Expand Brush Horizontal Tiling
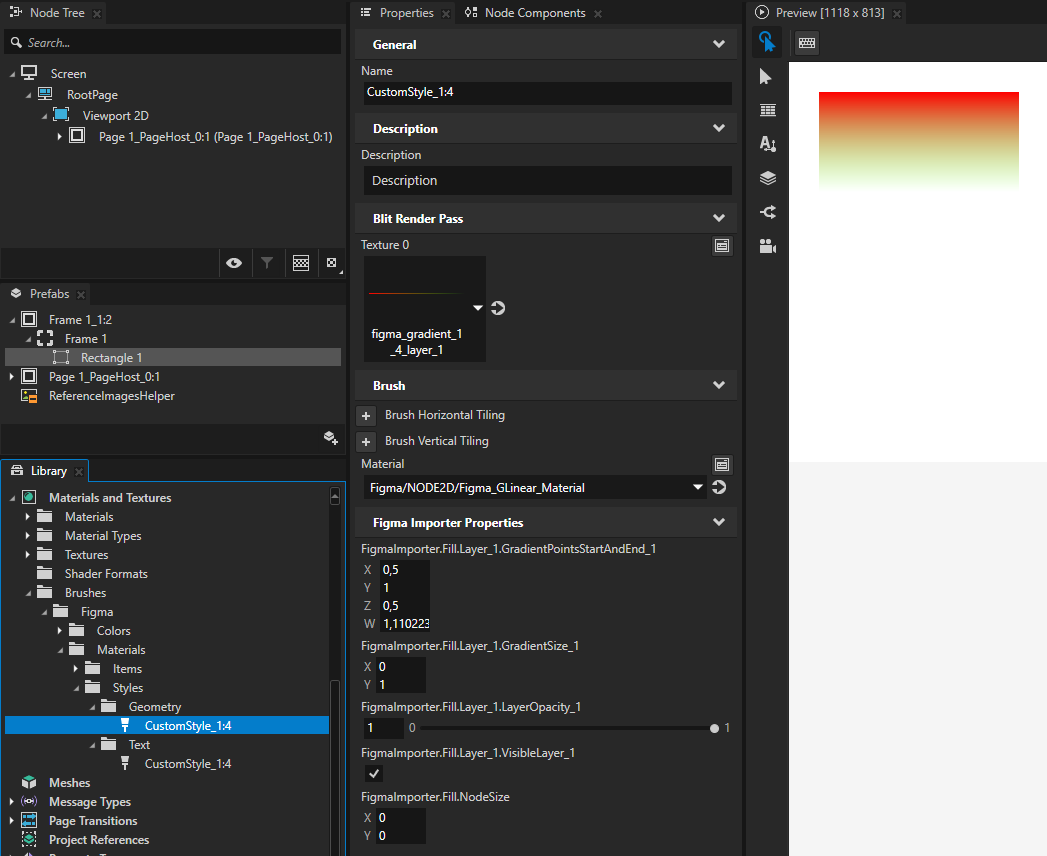This screenshot has height=856, width=1047. tap(366, 415)
